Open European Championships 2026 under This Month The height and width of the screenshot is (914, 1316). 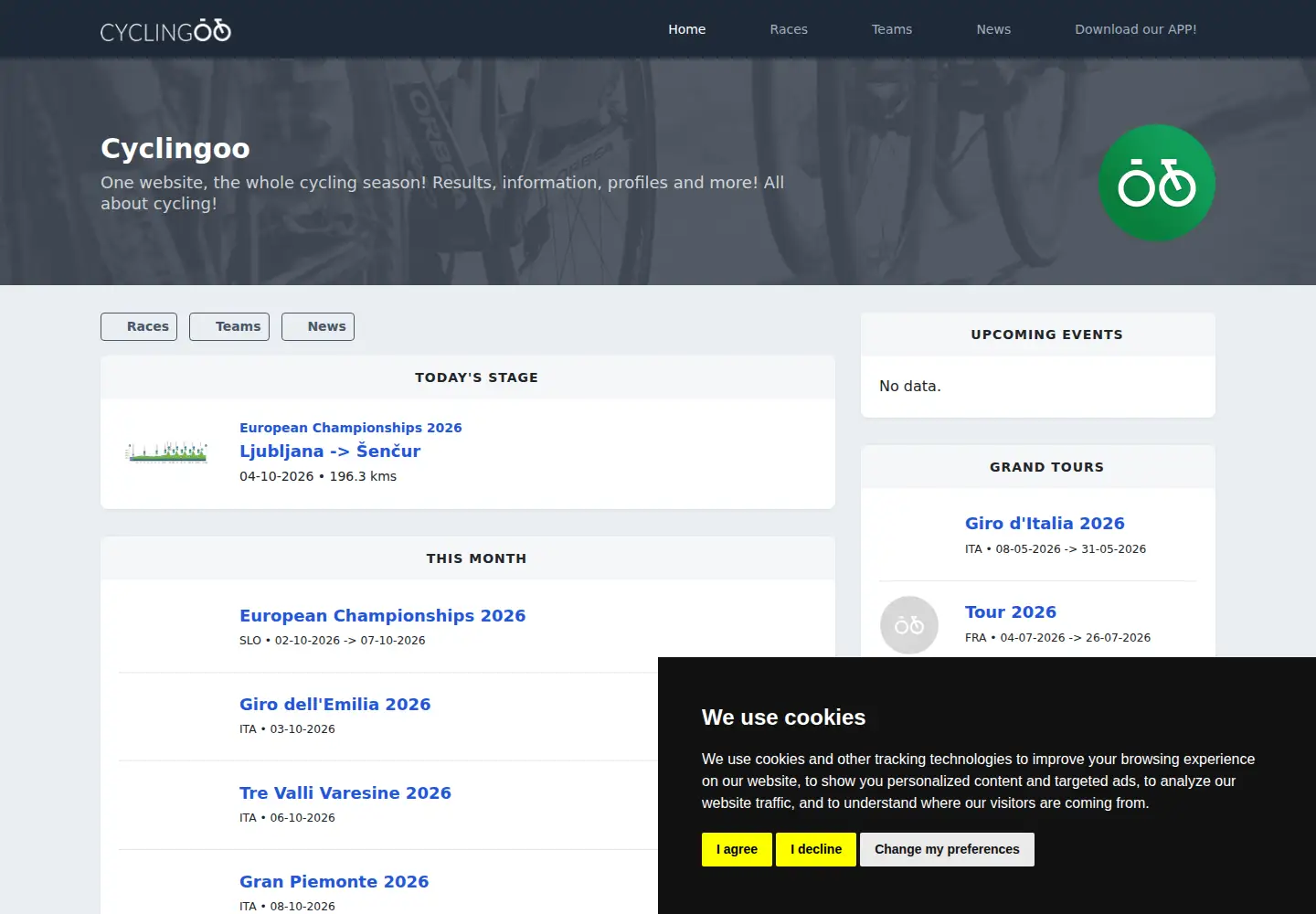click(383, 615)
